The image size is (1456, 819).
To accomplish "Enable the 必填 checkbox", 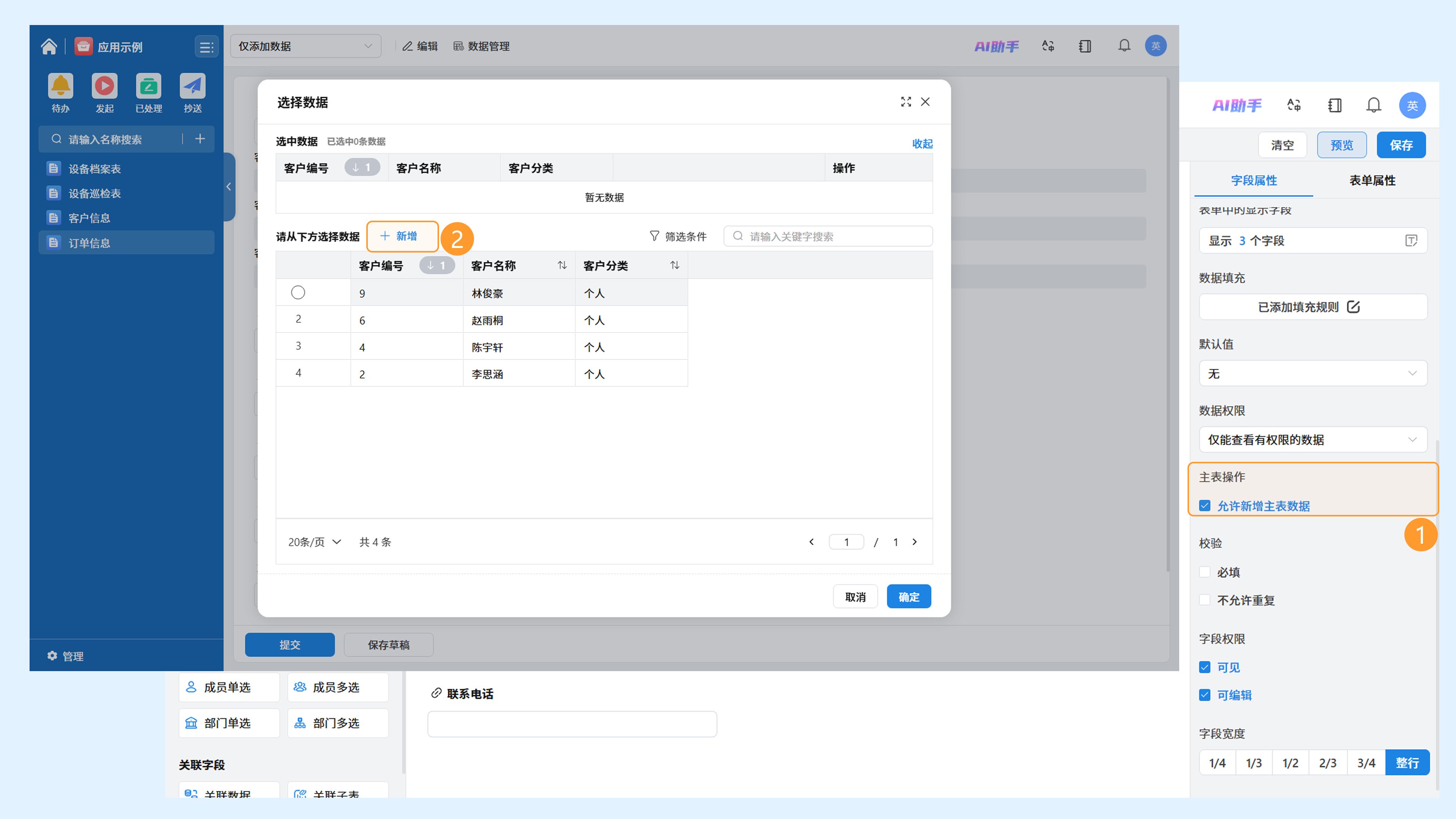I will point(1205,572).
